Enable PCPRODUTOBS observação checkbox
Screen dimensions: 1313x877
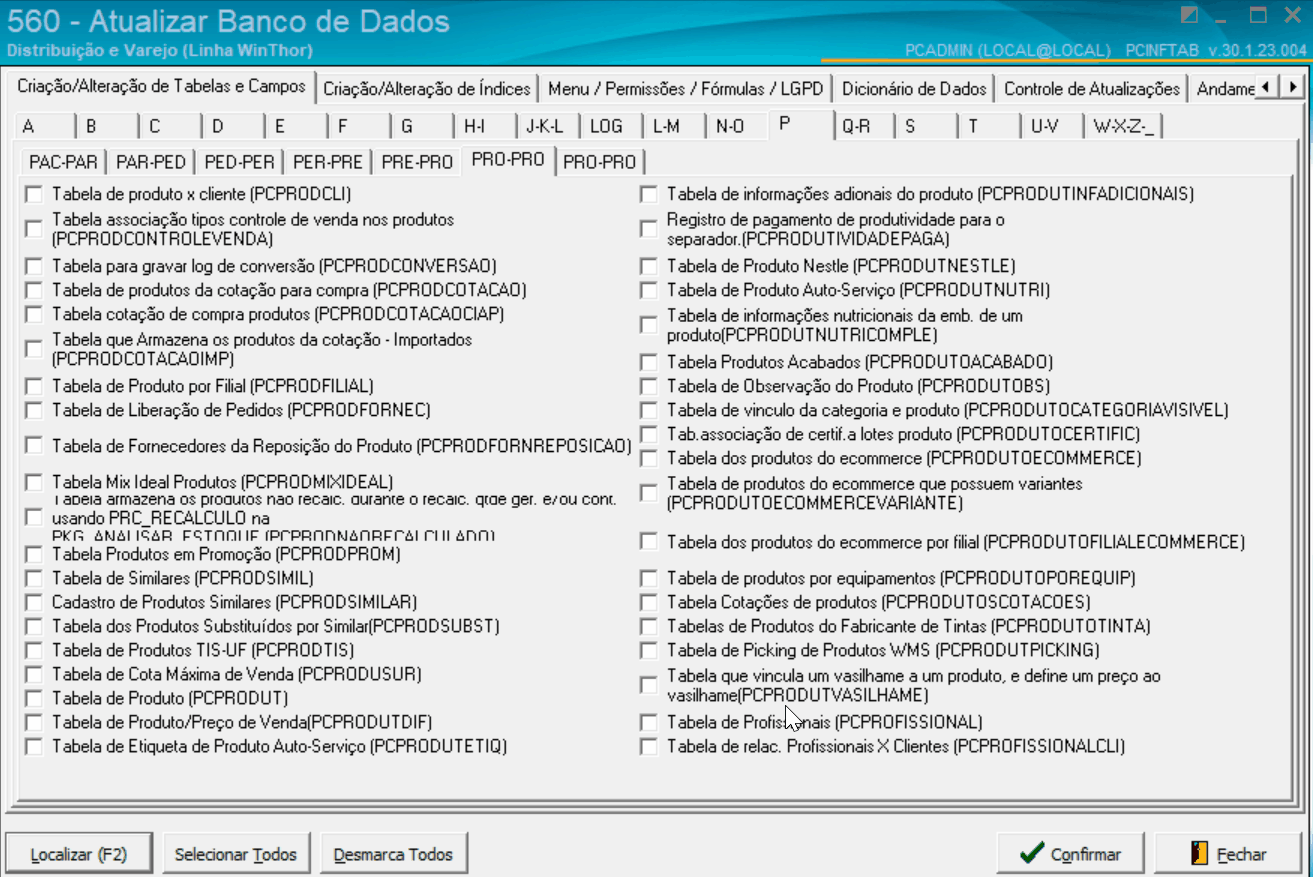coord(650,386)
